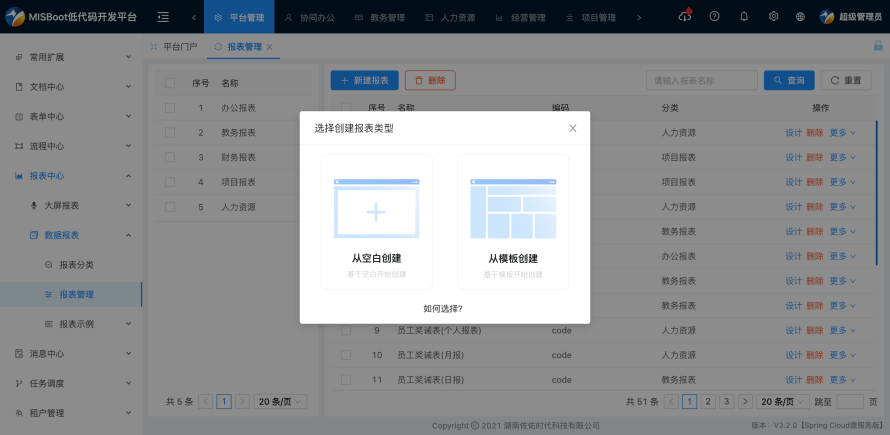Collapse the 数据报表 submenu
Screen dimensions: 890x435
128,235
